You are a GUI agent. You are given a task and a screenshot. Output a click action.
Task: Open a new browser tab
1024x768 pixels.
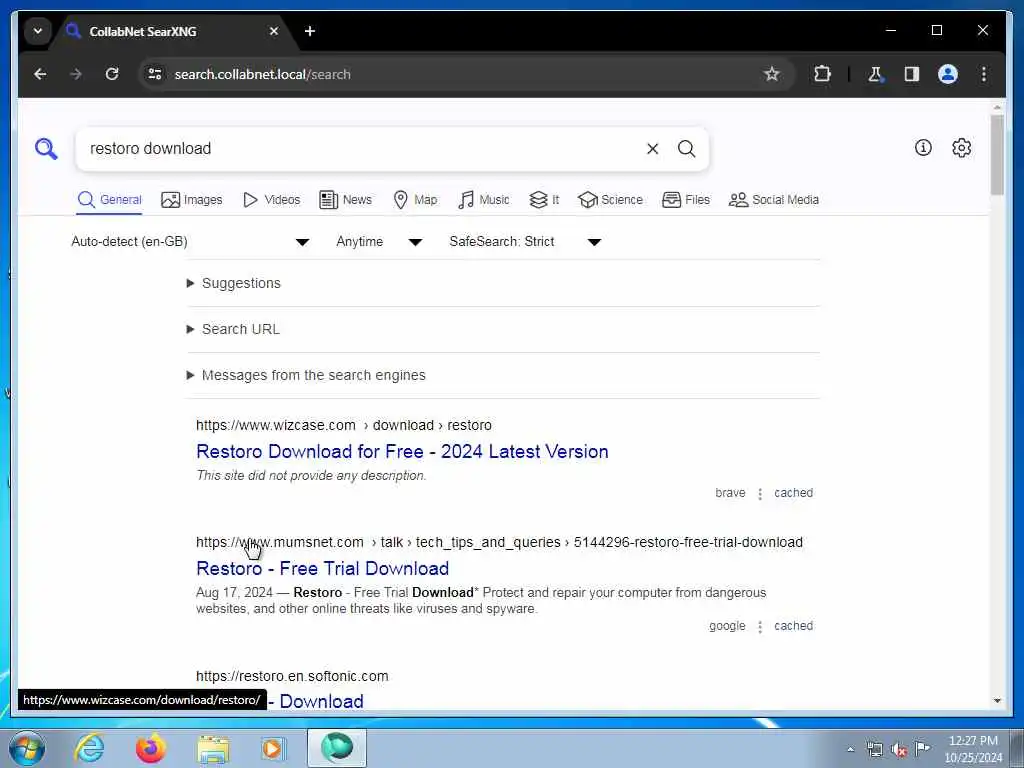click(310, 31)
